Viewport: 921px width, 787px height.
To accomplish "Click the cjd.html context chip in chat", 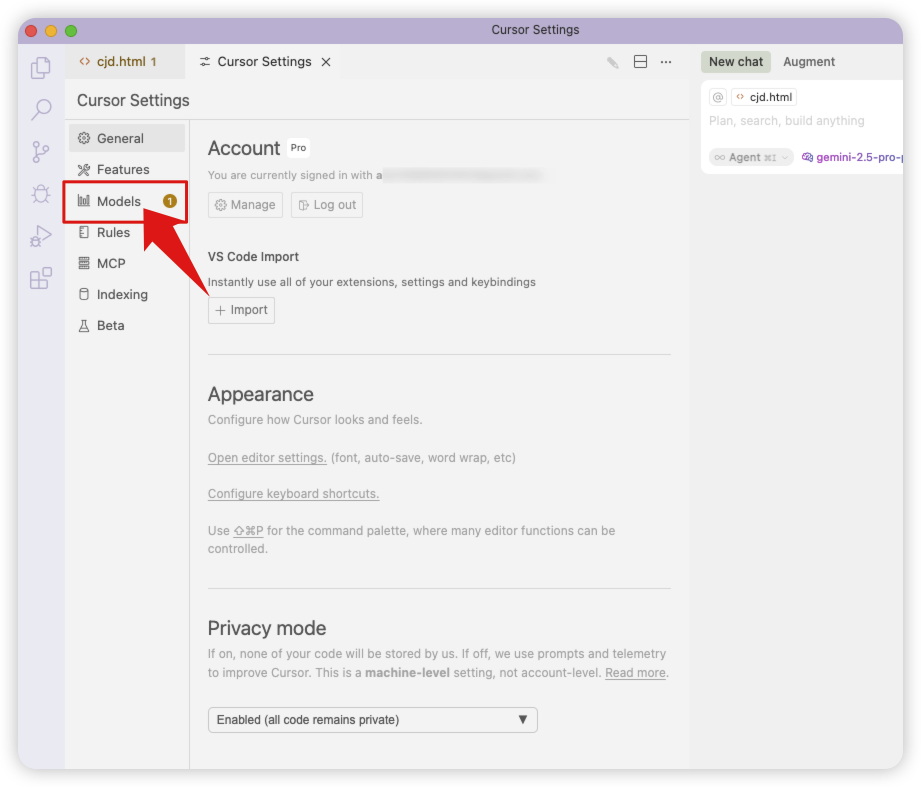I will click(x=764, y=97).
